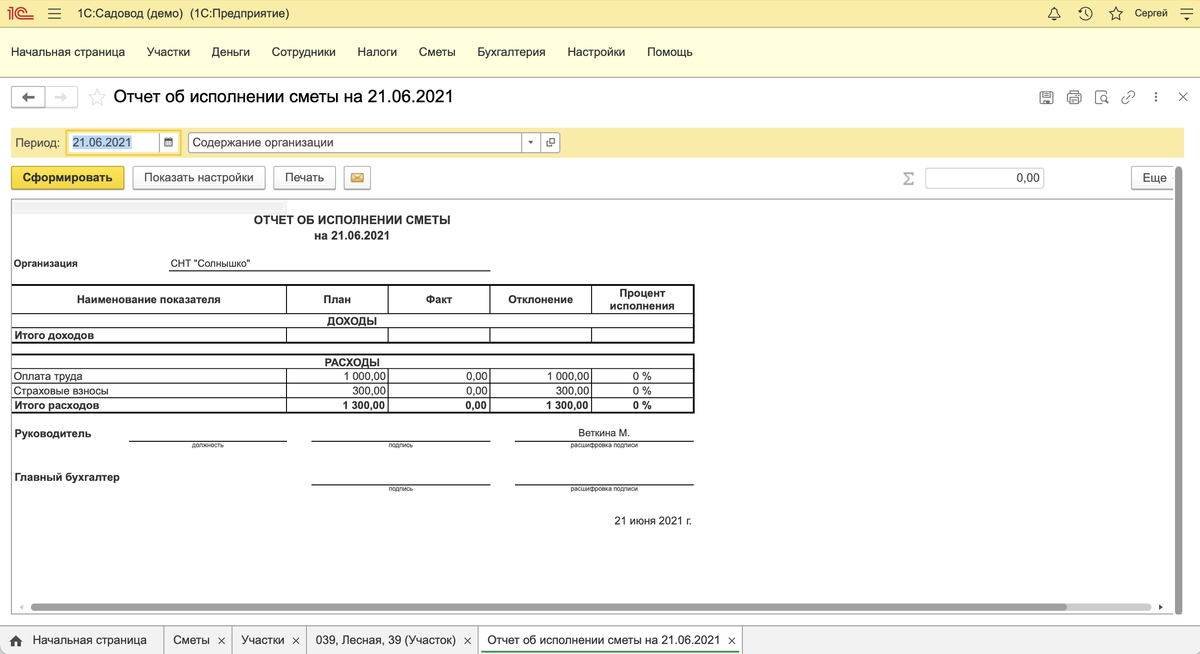Click the Веткина М. signature name
This screenshot has width=1200, height=654.
point(604,433)
